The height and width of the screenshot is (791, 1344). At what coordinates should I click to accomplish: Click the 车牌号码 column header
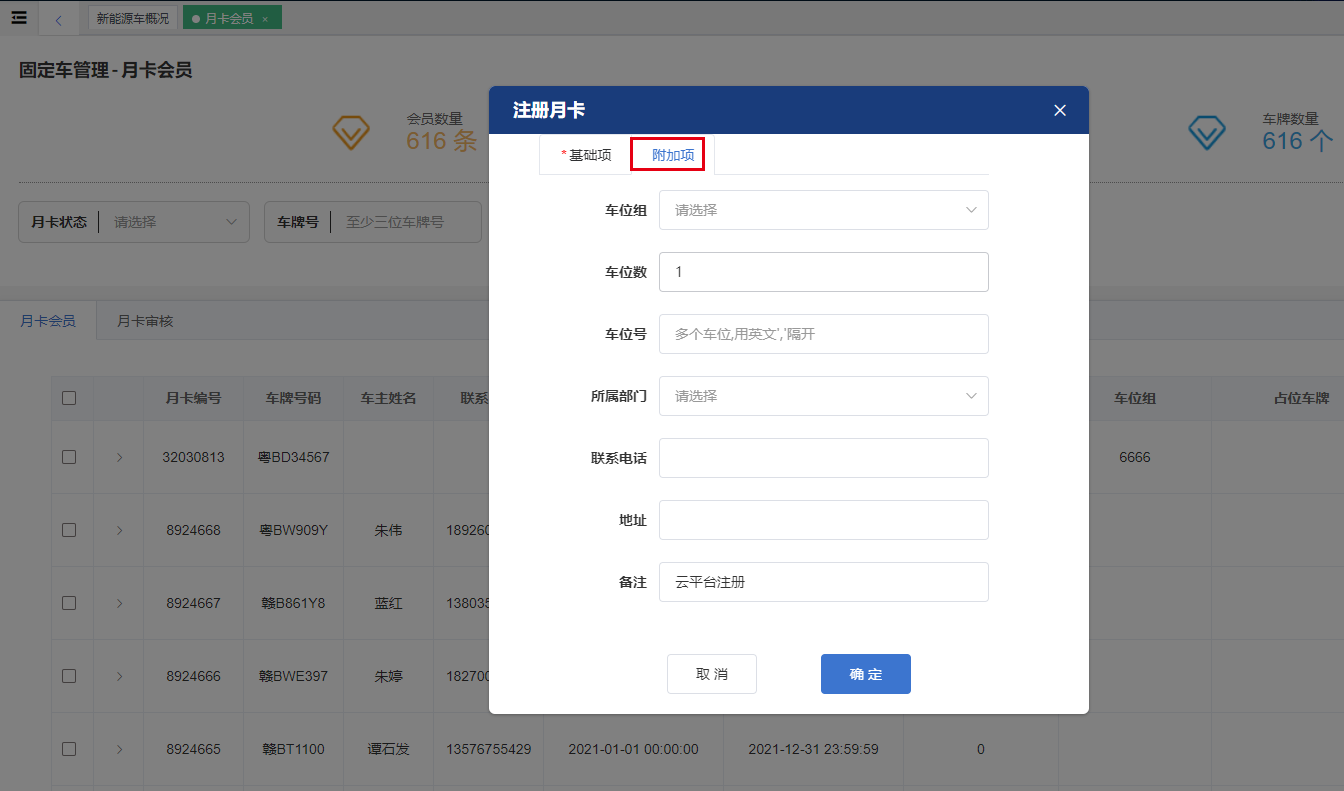click(293, 398)
